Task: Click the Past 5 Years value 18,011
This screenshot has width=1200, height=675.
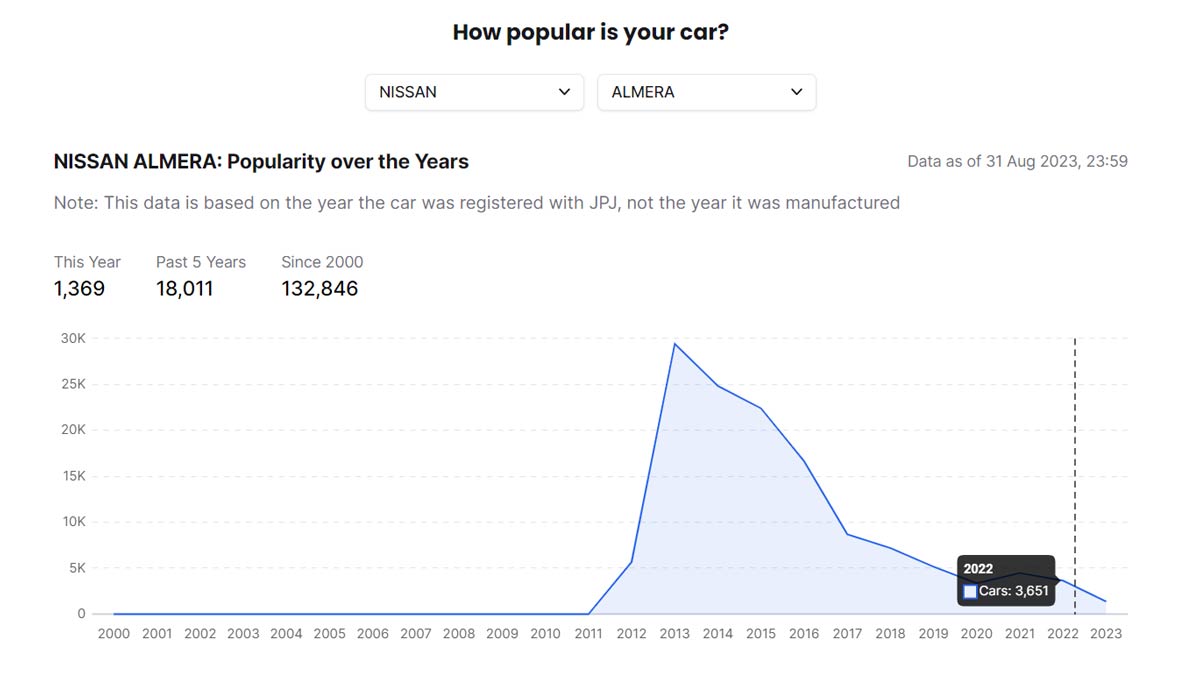Action: [184, 289]
